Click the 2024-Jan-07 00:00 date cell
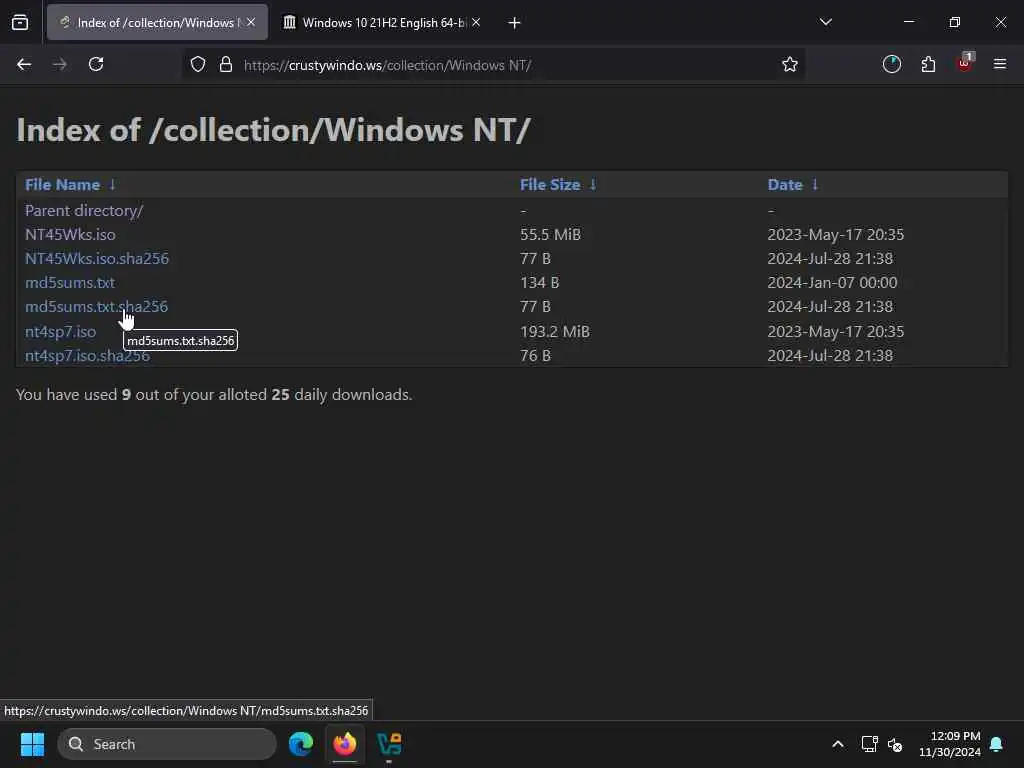This screenshot has height=768, width=1024. coord(832,283)
